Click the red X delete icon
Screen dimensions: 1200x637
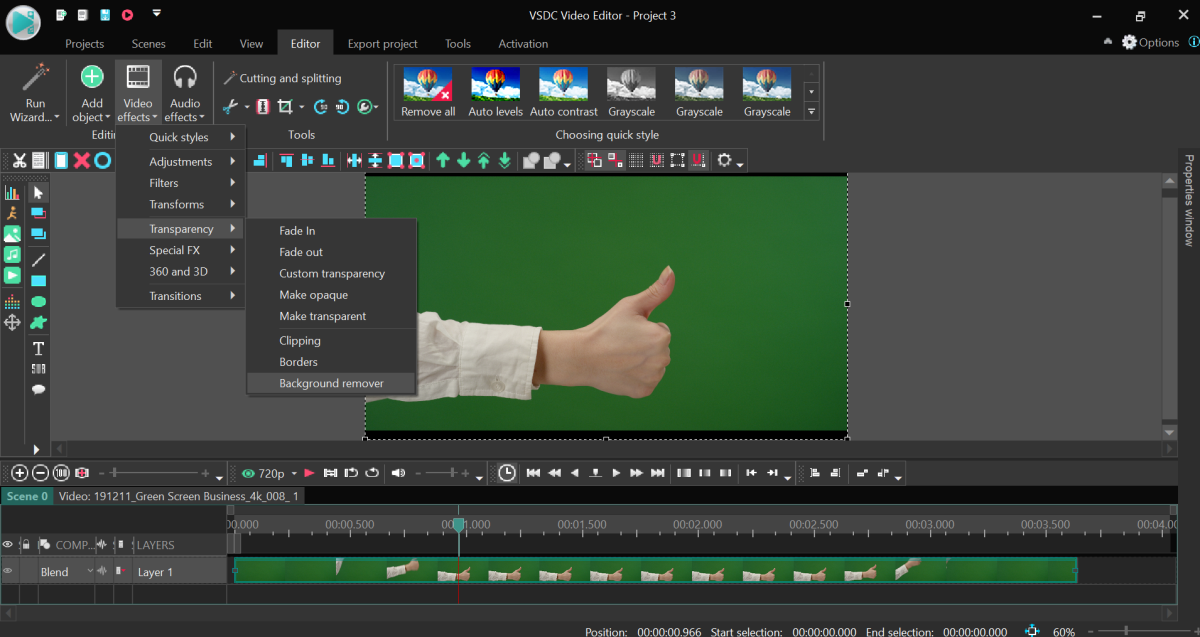pyautogui.click(x=81, y=160)
